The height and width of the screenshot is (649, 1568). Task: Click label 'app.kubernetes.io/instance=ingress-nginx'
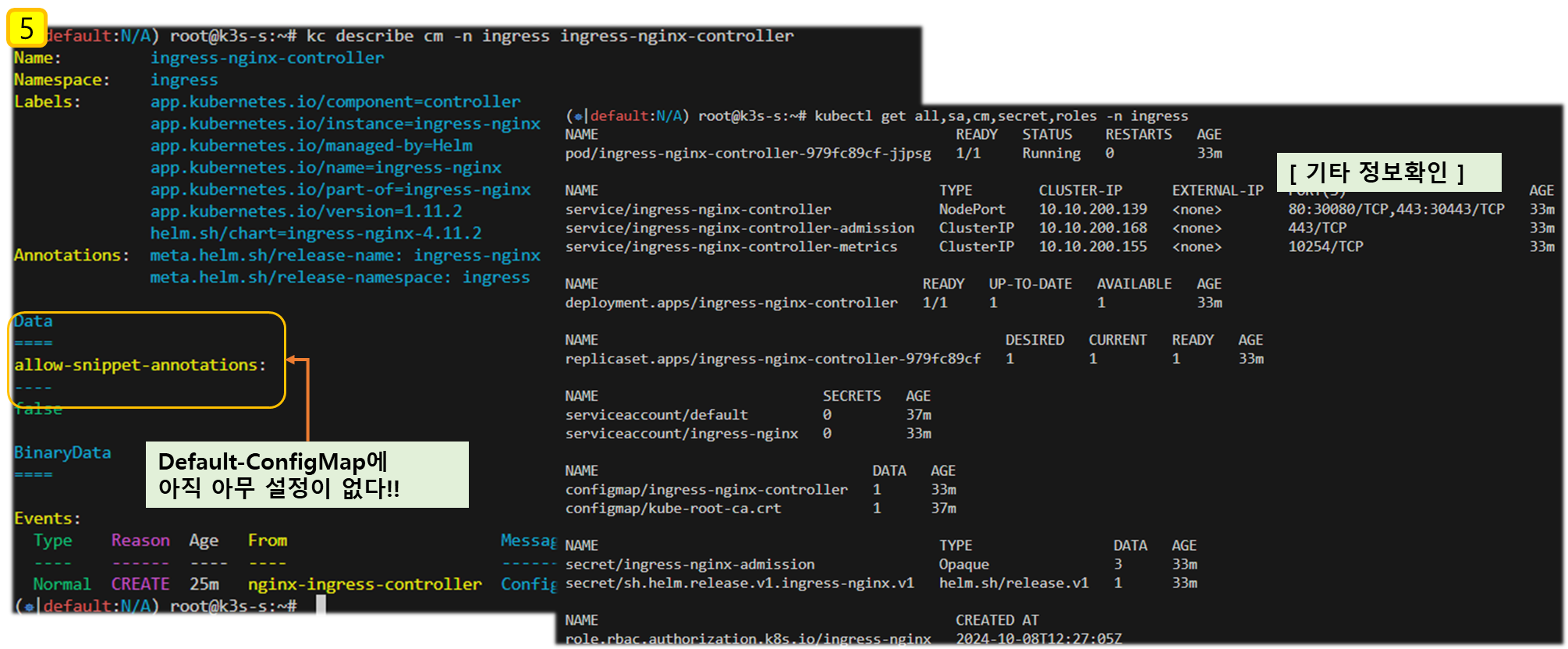pyautogui.click(x=345, y=123)
